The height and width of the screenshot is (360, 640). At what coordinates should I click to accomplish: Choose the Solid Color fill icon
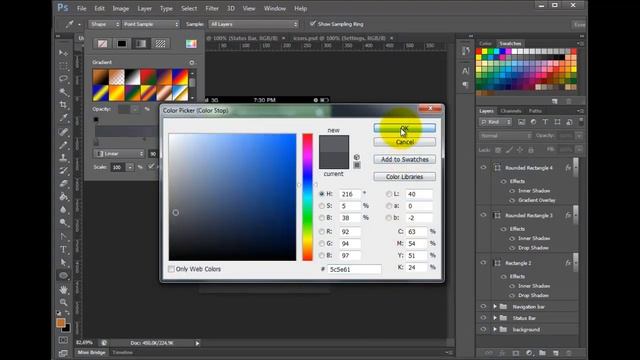(122, 44)
